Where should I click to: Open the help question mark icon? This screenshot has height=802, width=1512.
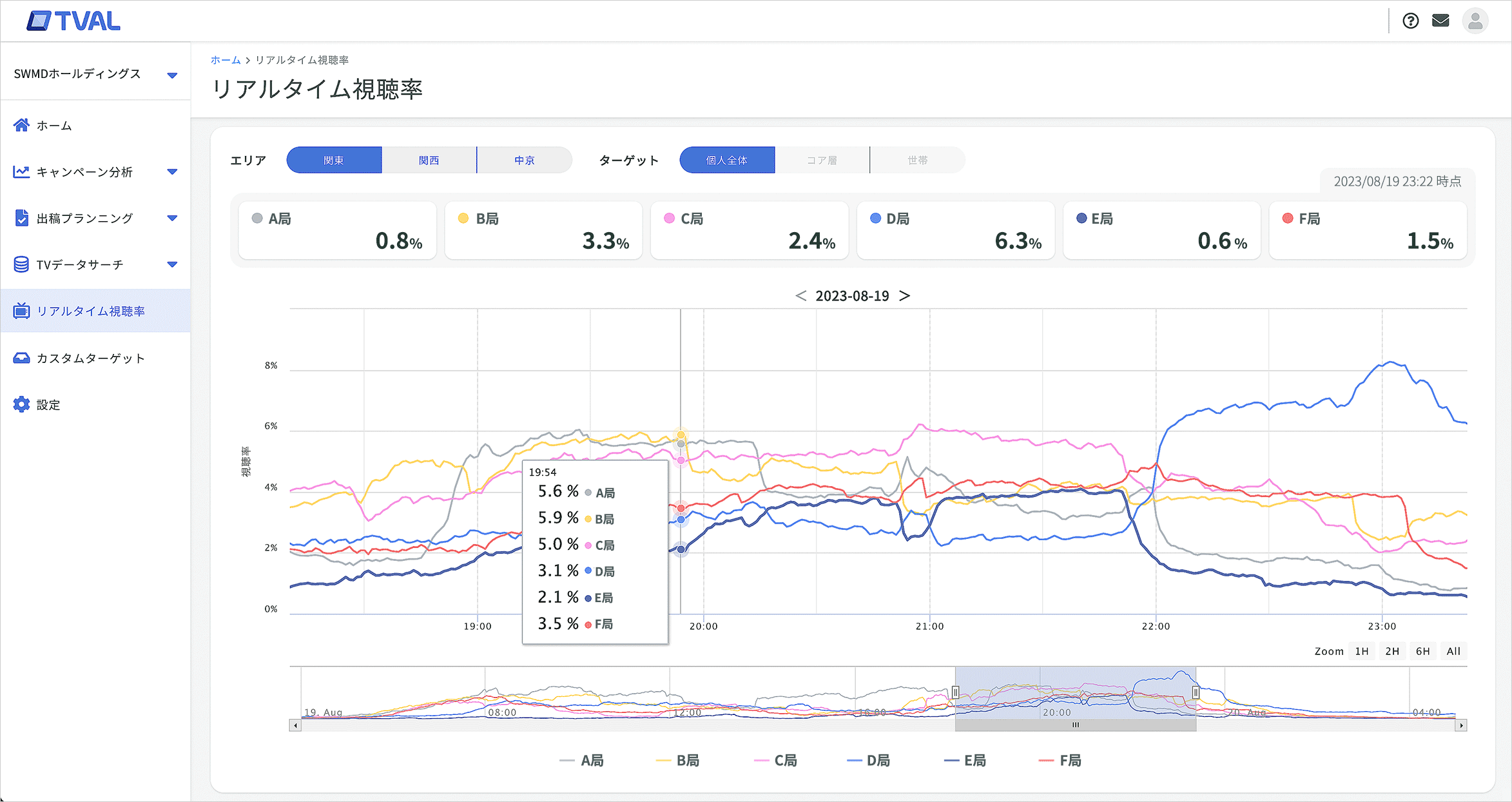(x=1410, y=21)
